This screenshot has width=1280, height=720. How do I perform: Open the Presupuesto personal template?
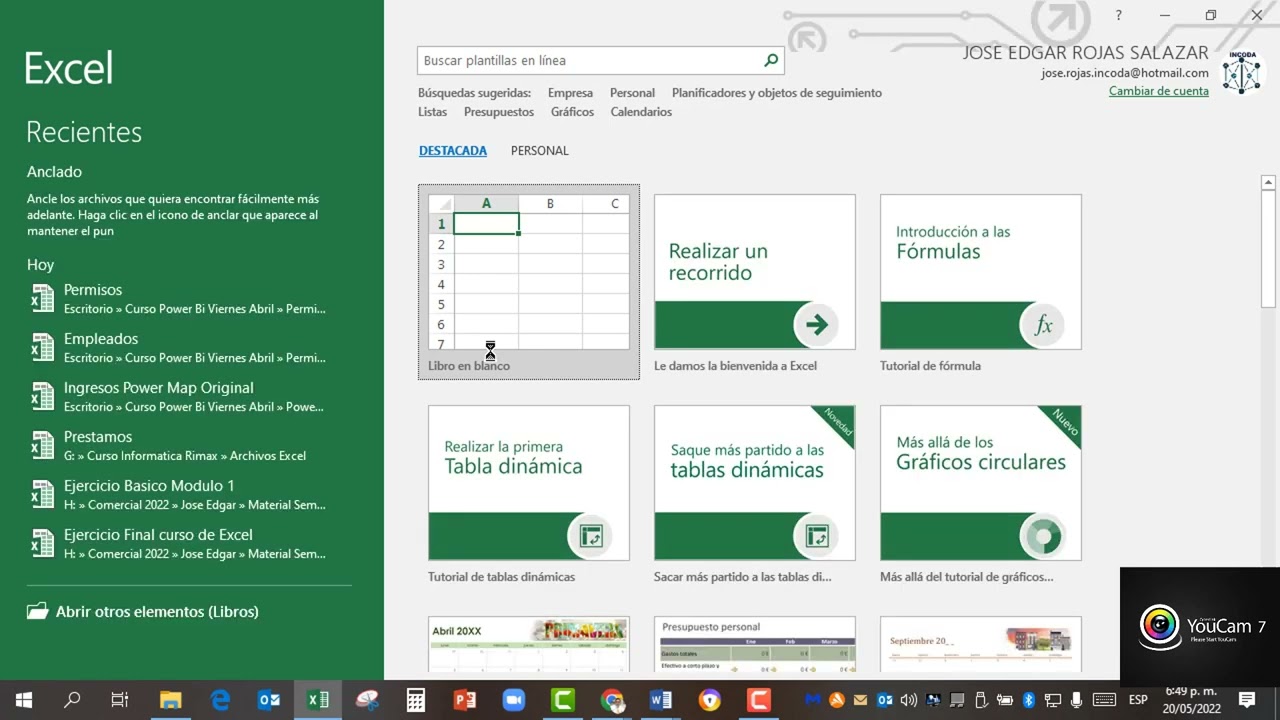click(755, 645)
